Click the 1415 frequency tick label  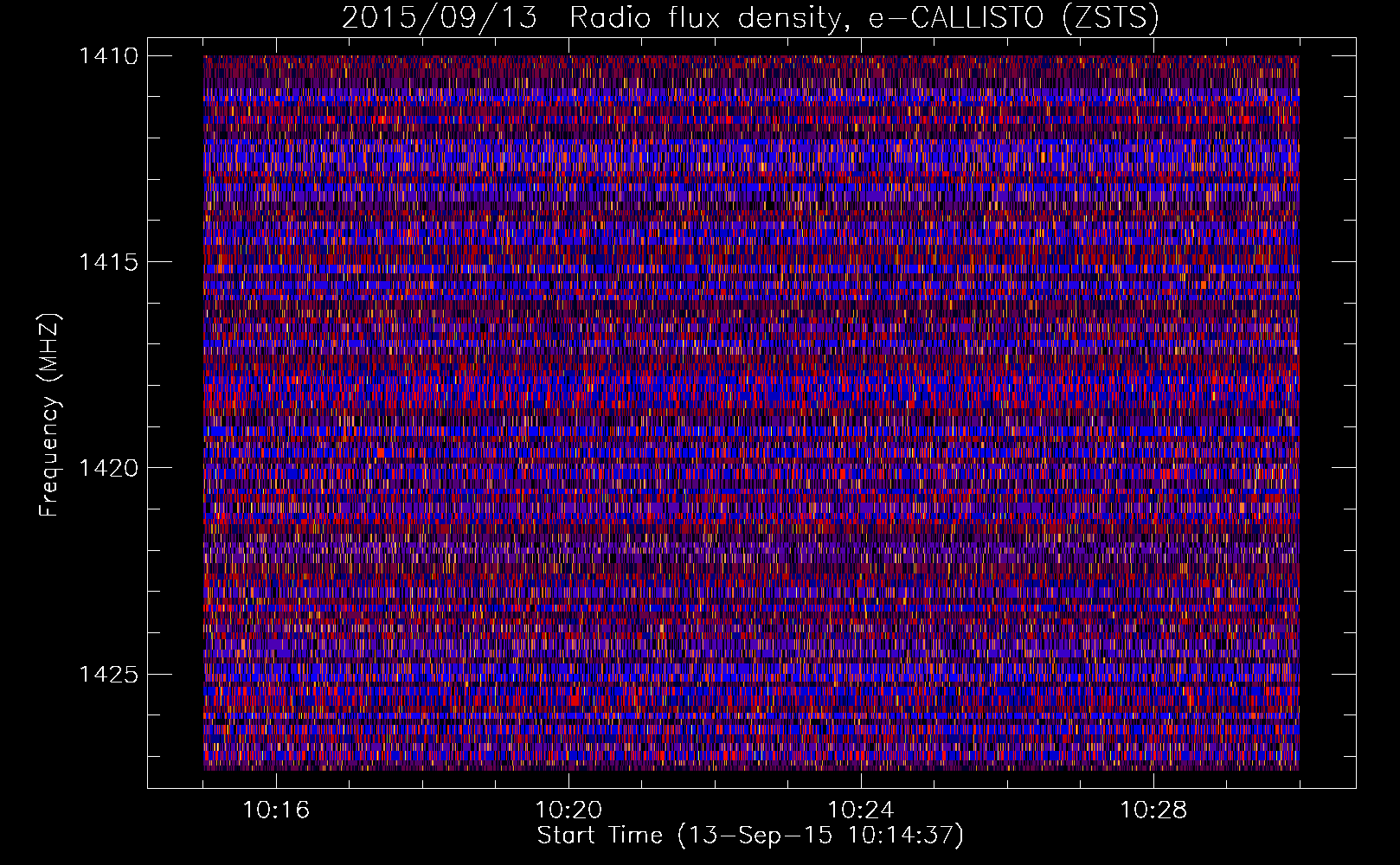click(x=108, y=262)
